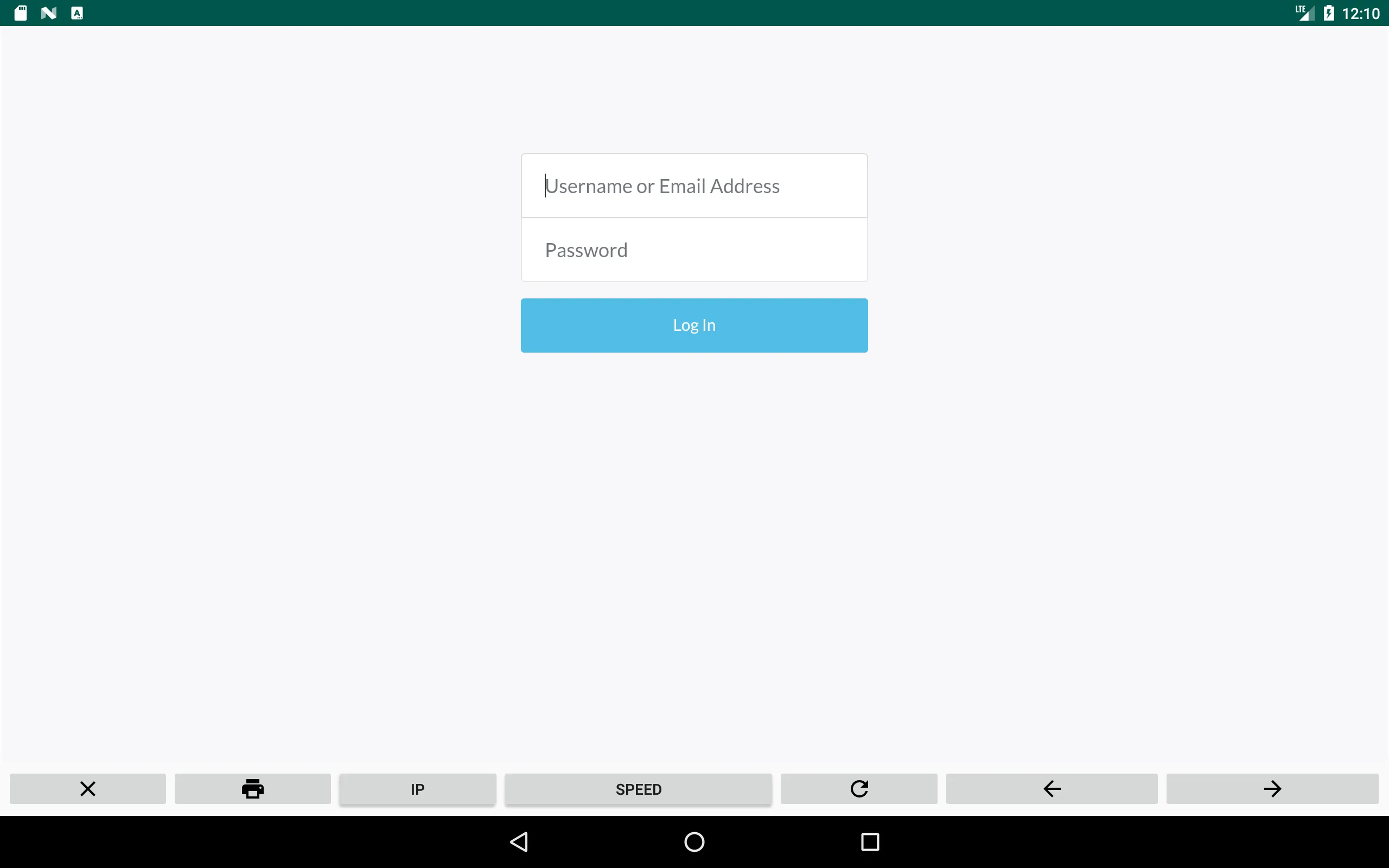Tap the SD card status bar icon
This screenshot has width=1389, height=868.
21,12
